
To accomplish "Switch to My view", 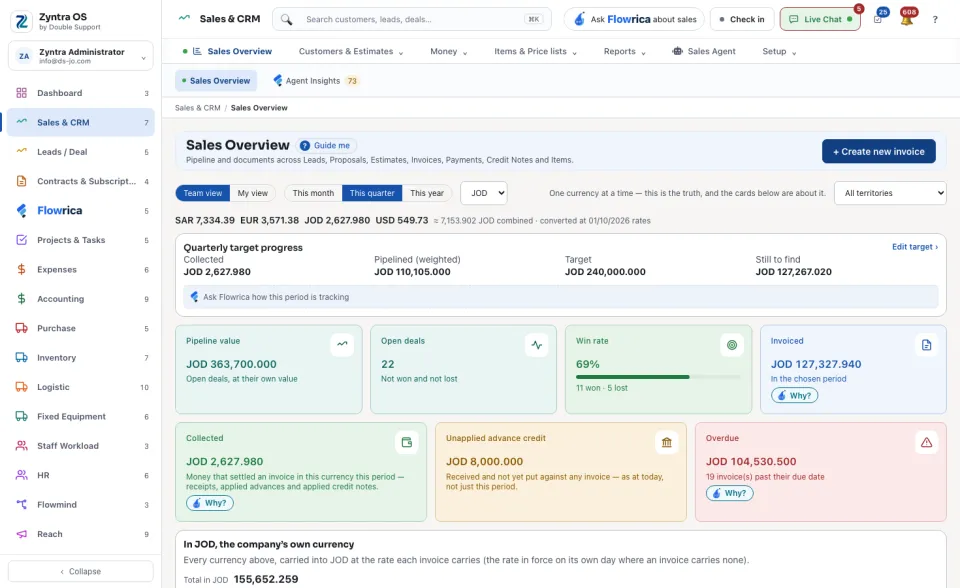I will (252, 193).
